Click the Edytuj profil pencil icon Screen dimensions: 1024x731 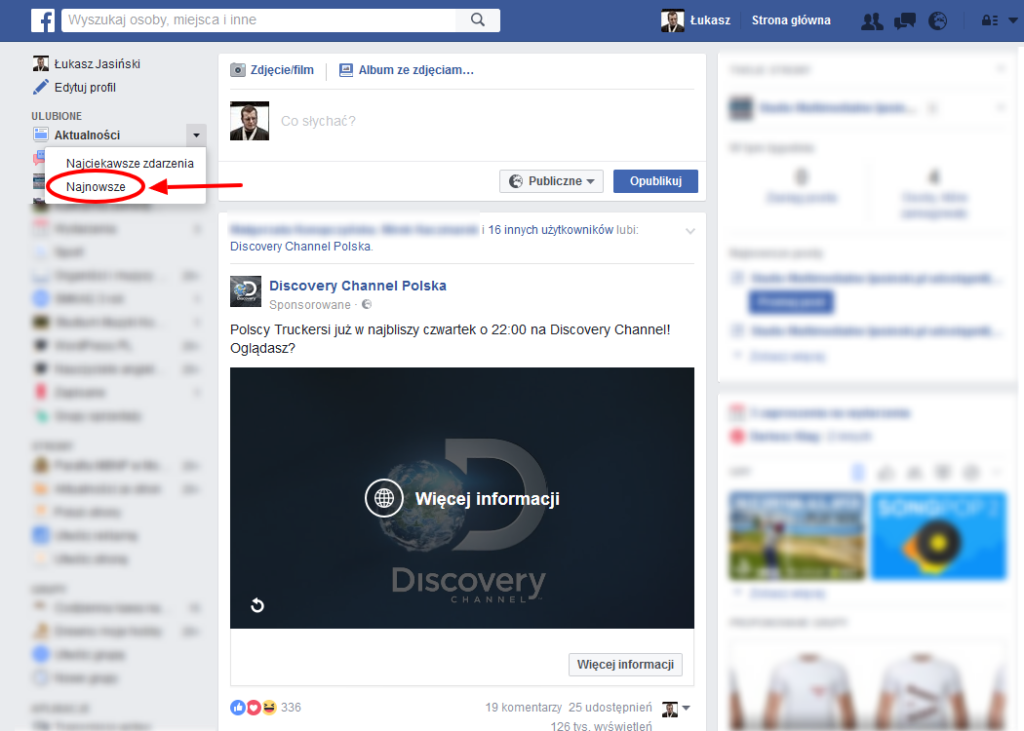(x=41, y=87)
